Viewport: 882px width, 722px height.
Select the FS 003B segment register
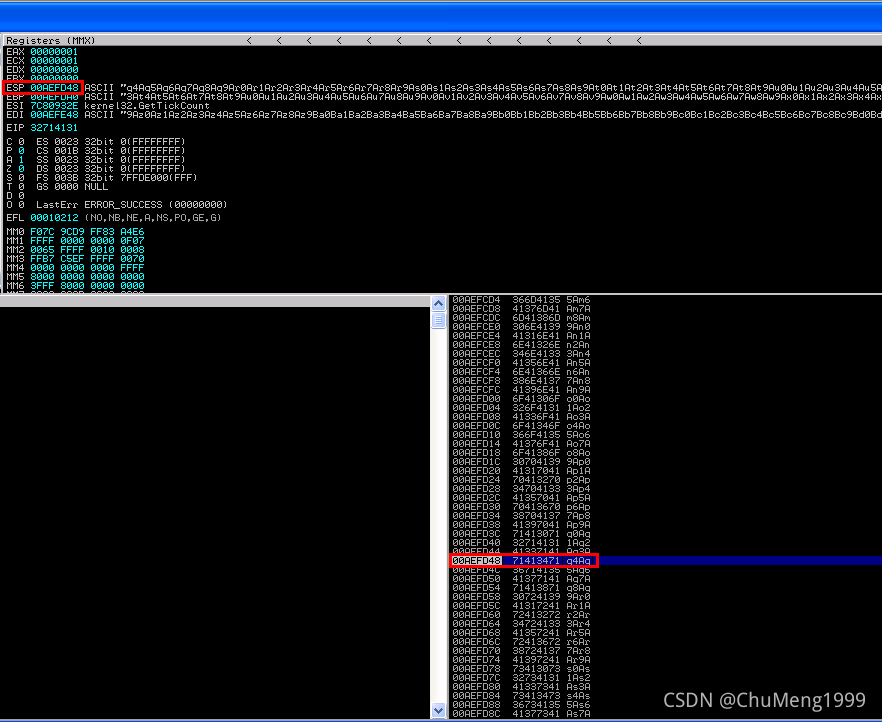[x=116, y=178]
